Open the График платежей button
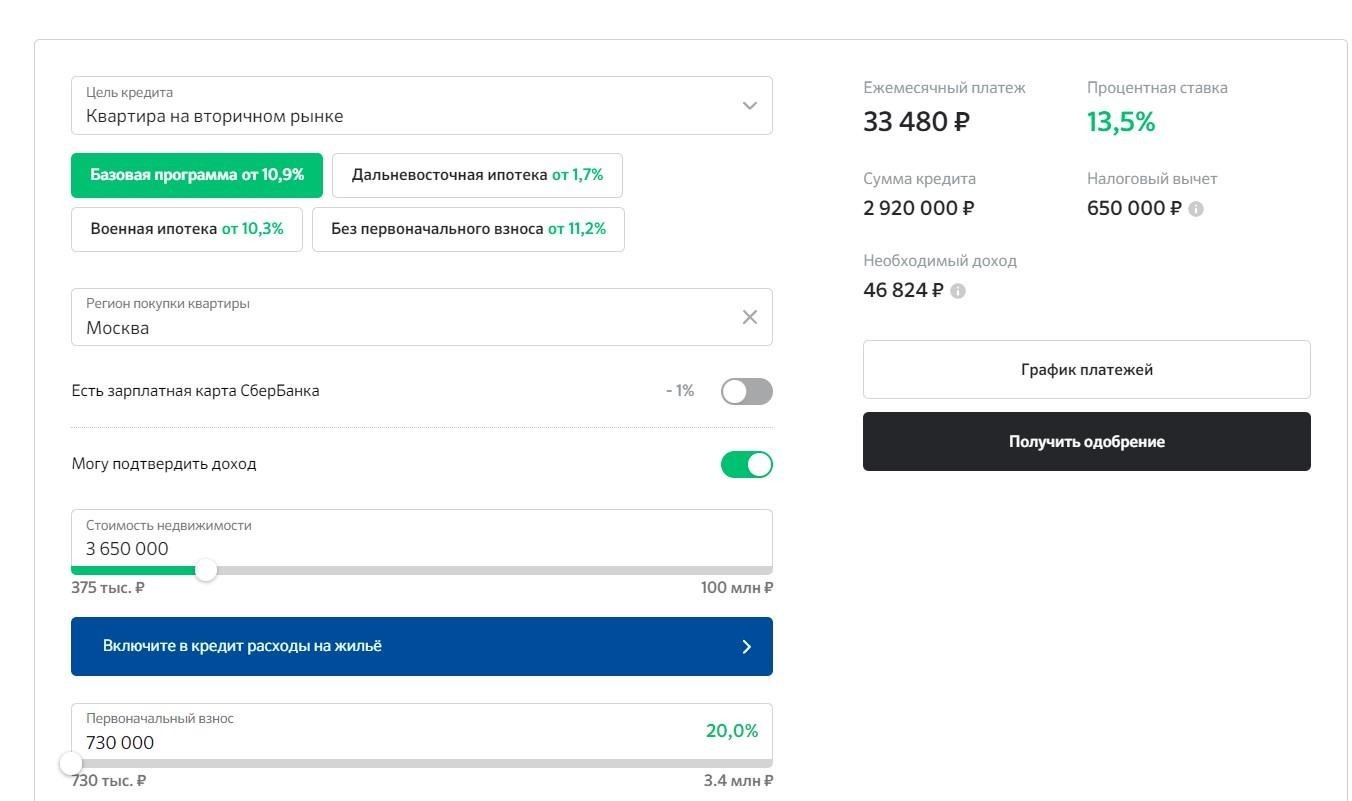The image size is (1352, 801). 1086,370
